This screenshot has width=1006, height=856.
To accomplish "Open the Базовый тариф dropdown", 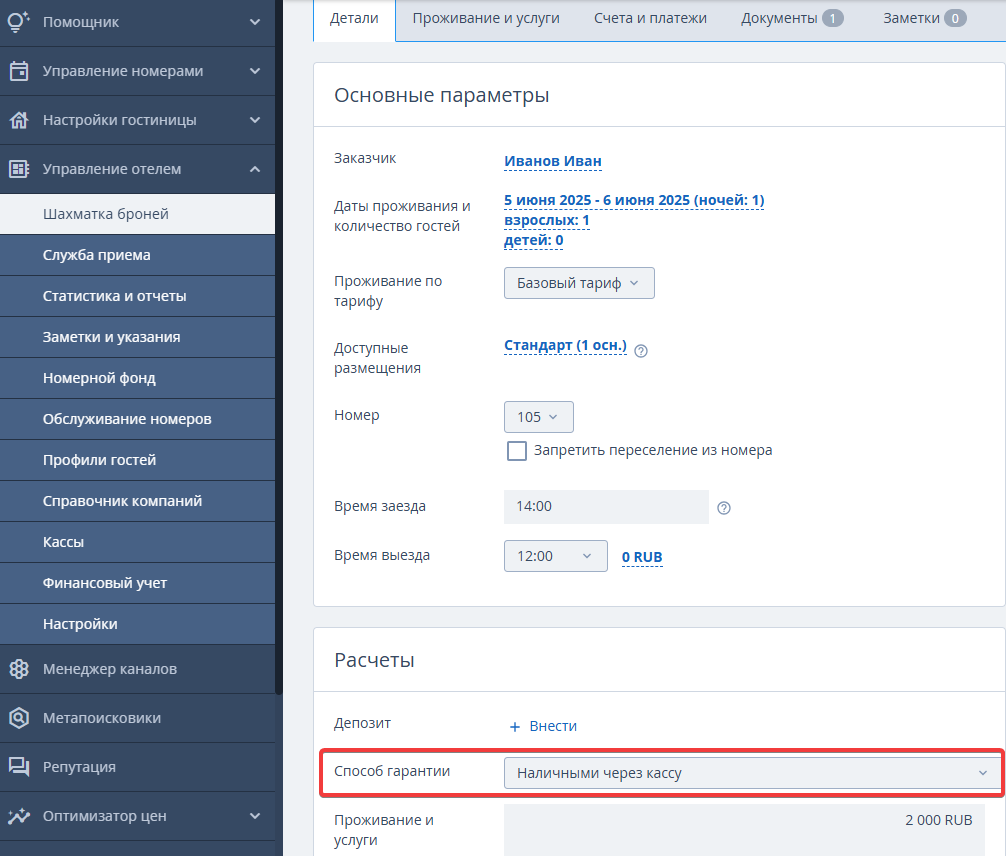I will (x=579, y=283).
